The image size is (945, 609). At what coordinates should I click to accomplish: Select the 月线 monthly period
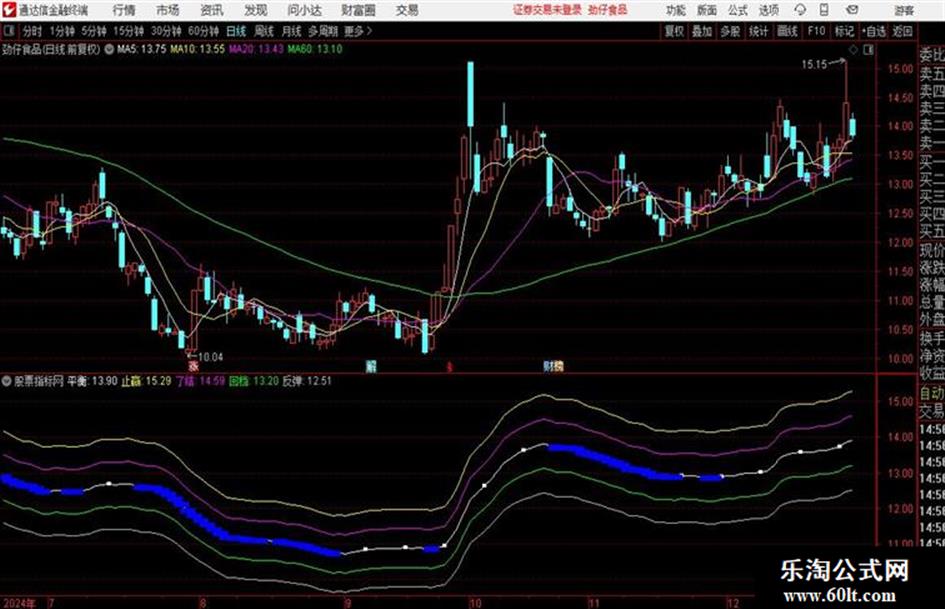[292, 31]
